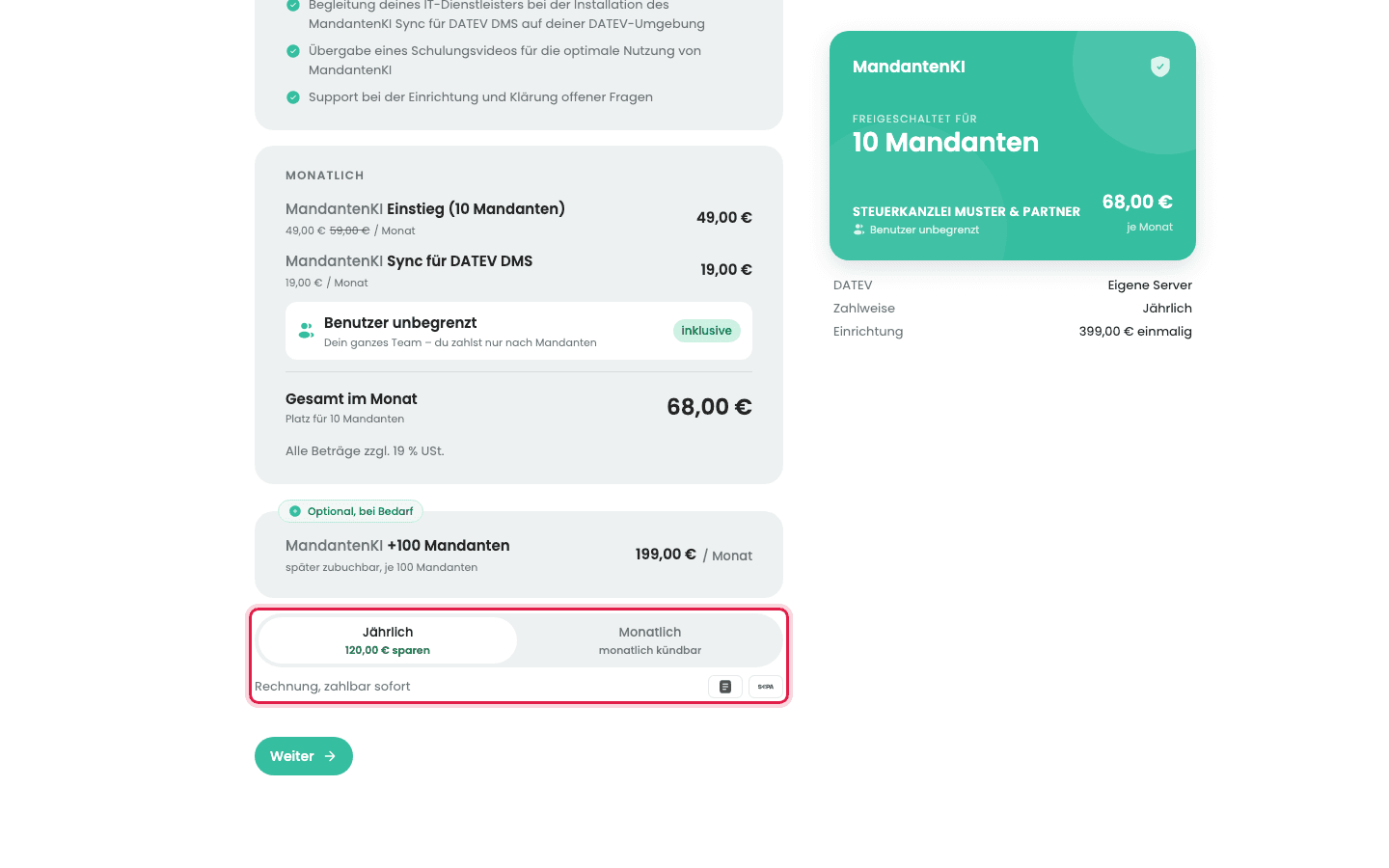The image size is (1389, 868).
Task: Click the Rechnung, zahlbar sofort text
Action: 333,687
